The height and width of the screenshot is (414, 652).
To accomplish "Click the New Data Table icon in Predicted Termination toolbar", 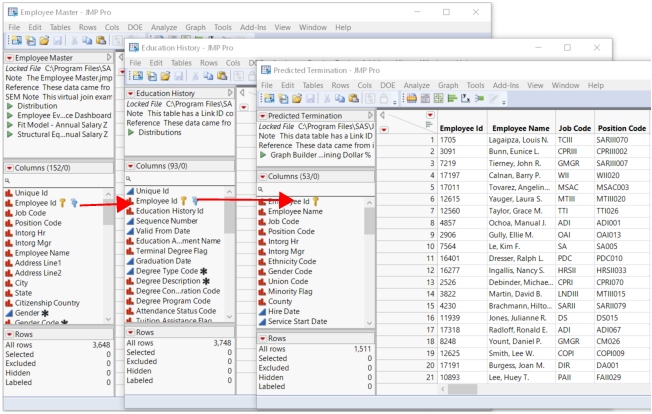I will click(x=270, y=99).
